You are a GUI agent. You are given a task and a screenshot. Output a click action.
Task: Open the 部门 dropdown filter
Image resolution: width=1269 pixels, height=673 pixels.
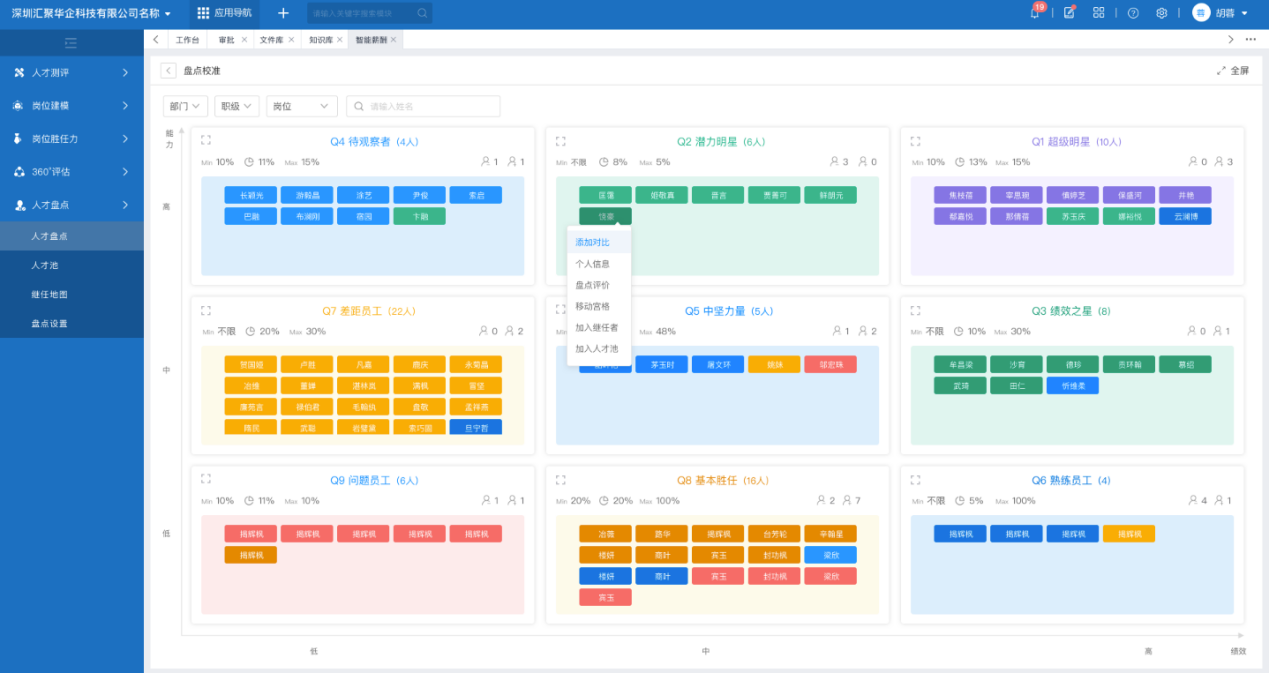(x=185, y=106)
